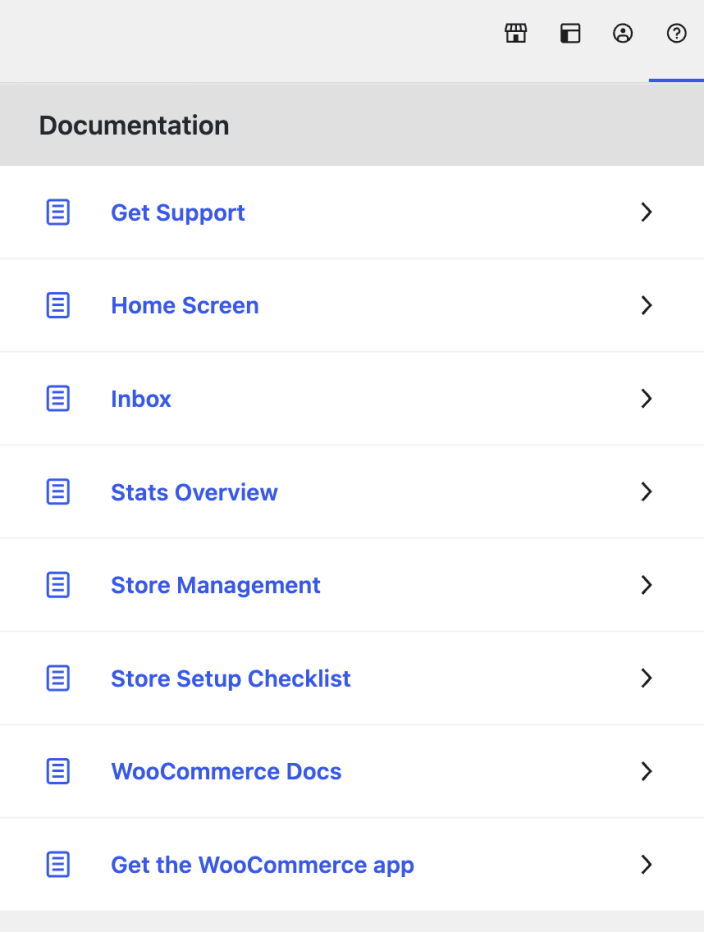The width and height of the screenshot is (704, 932).
Task: Click chevron on Store Setup Checklist row
Action: point(646,678)
